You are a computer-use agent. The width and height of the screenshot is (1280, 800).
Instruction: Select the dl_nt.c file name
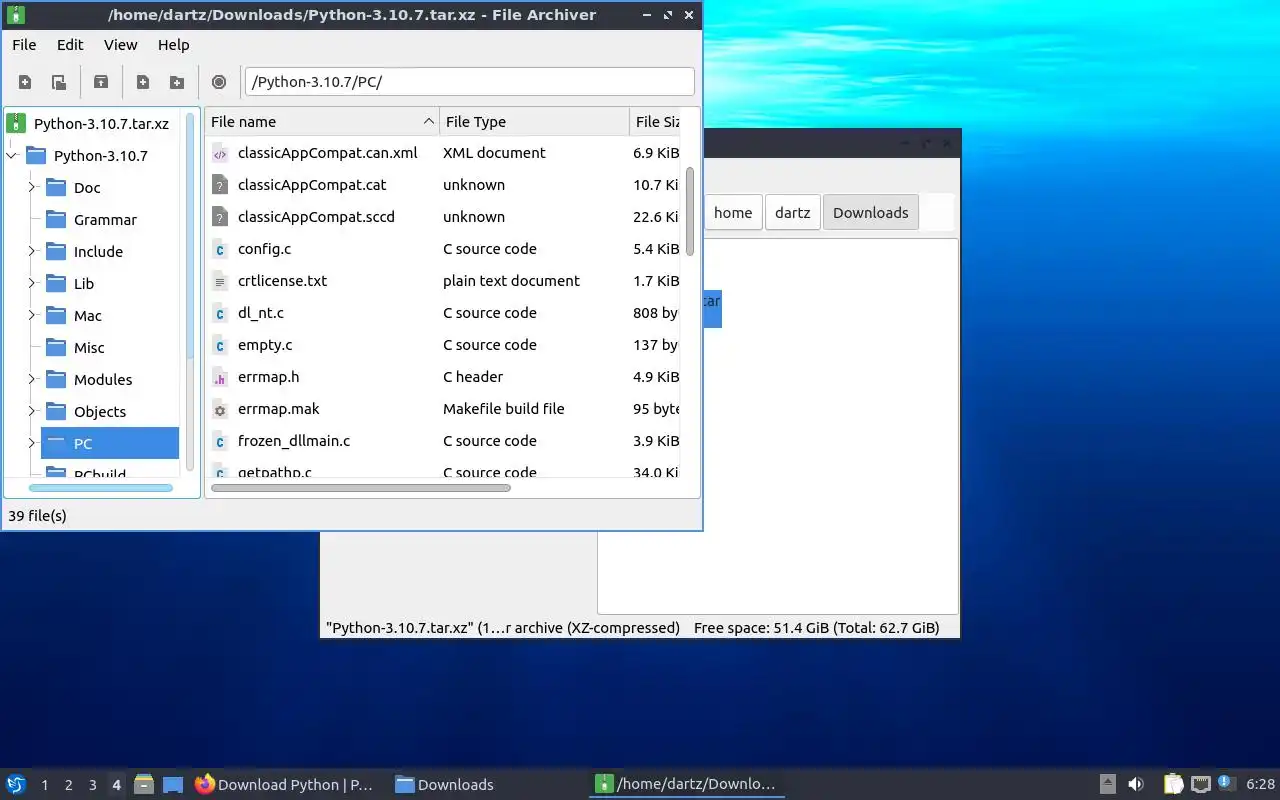pyautogui.click(x=261, y=313)
